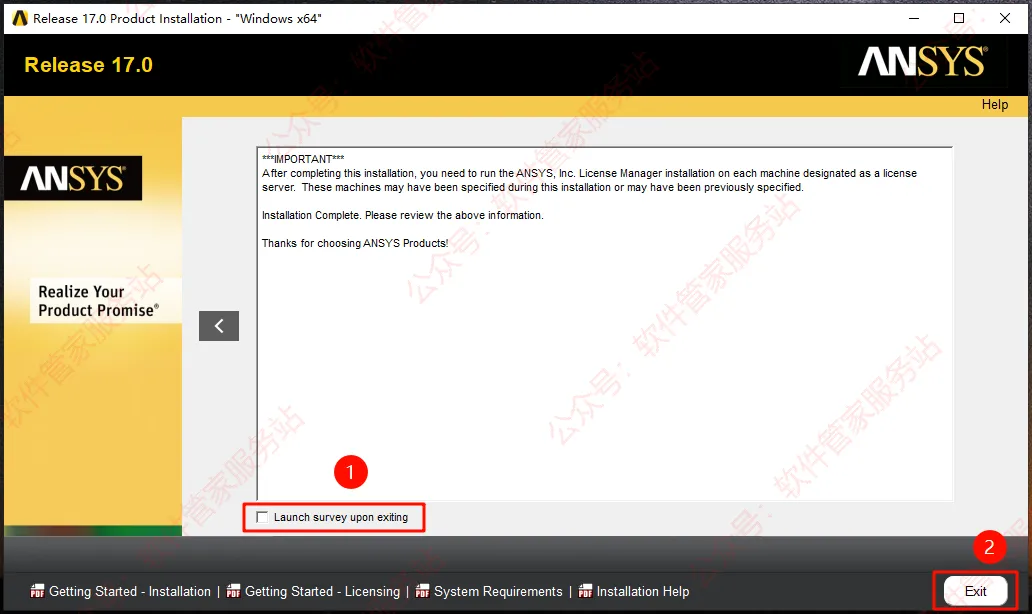Click PDF icon beside System Requirements
This screenshot has height=614, width=1032.
click(x=422, y=591)
